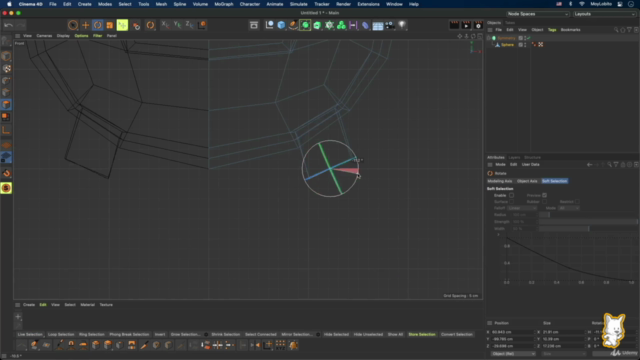Select the Move tool icon
The width and height of the screenshot is (640, 360).
pos(85,25)
